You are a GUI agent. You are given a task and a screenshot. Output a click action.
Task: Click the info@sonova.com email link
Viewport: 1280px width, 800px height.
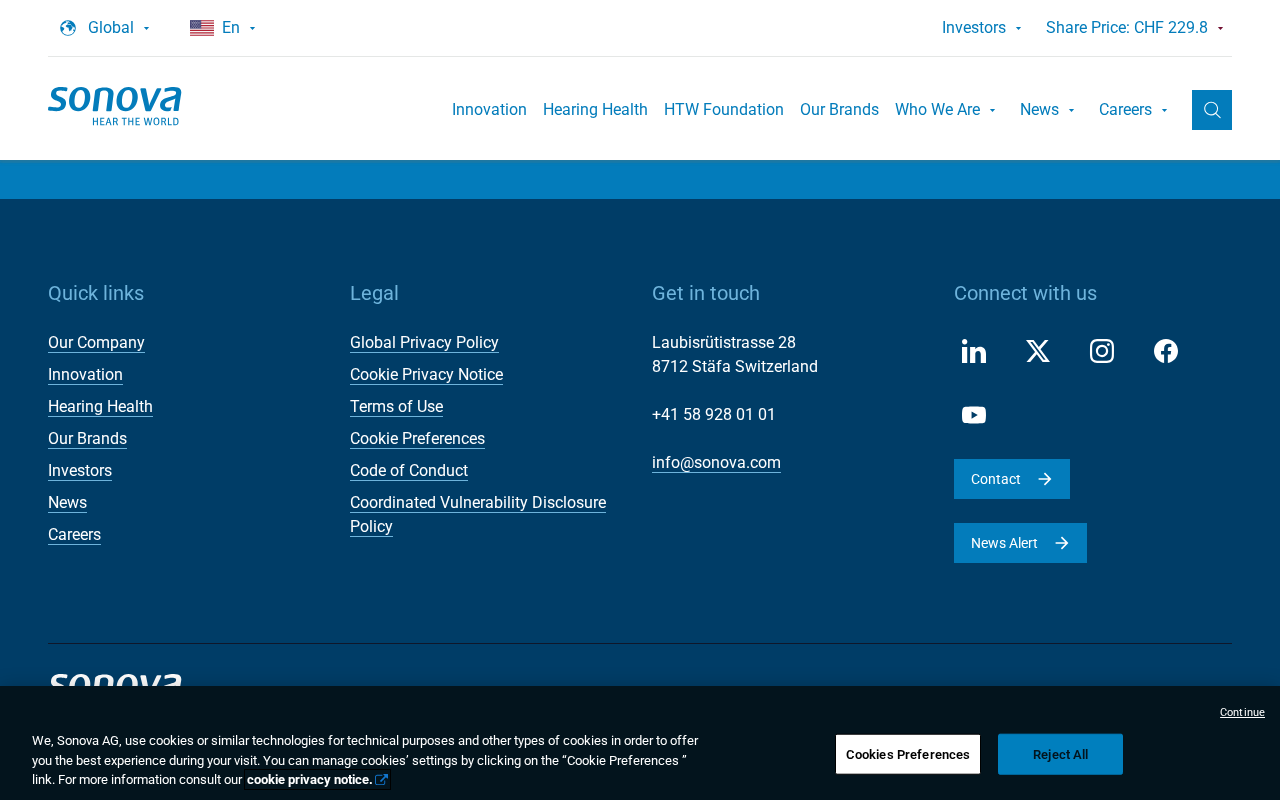click(x=716, y=463)
